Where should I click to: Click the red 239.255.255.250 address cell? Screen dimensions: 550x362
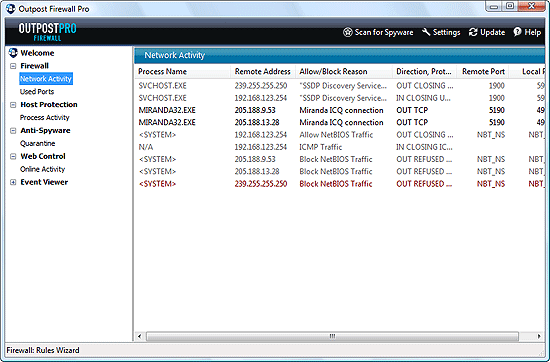coord(261,184)
